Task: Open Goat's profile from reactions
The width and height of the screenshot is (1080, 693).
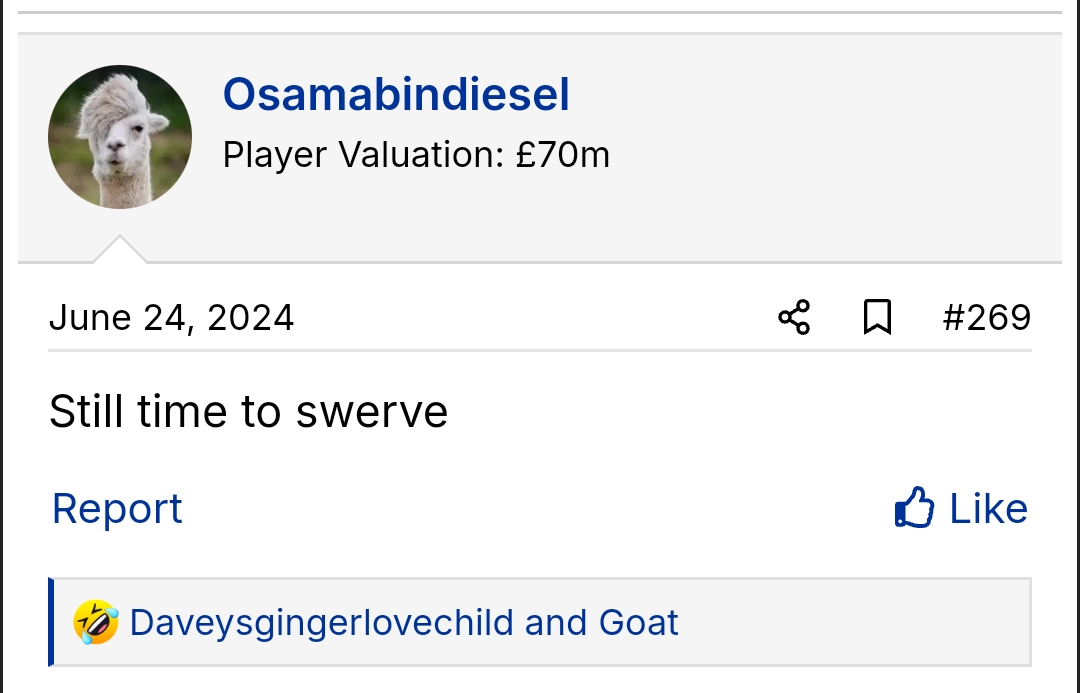Action: [x=638, y=623]
